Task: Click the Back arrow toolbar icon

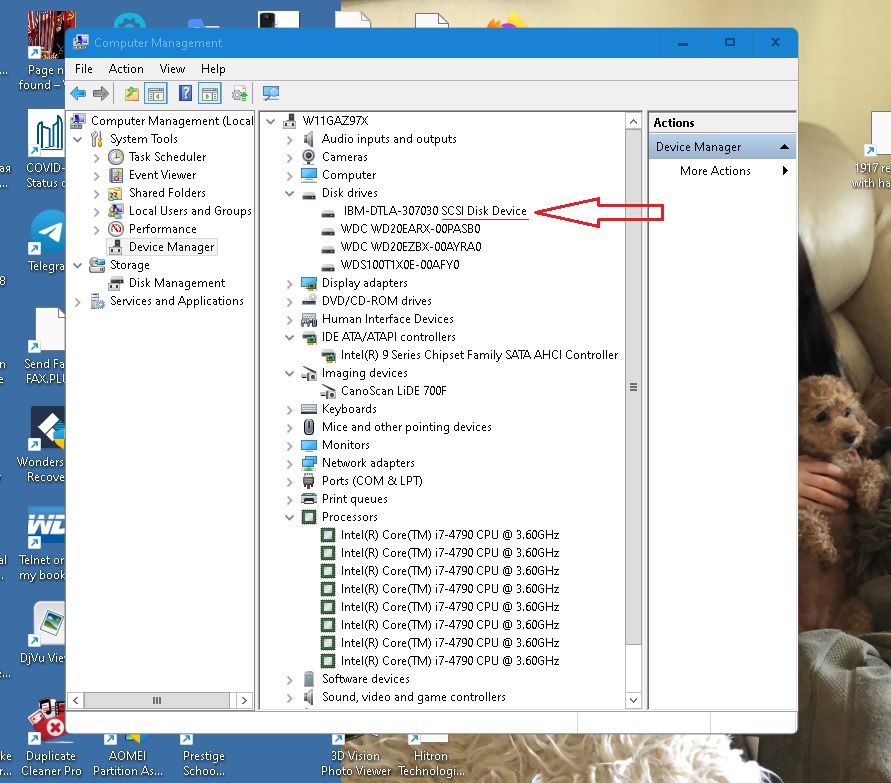Action: click(x=78, y=93)
